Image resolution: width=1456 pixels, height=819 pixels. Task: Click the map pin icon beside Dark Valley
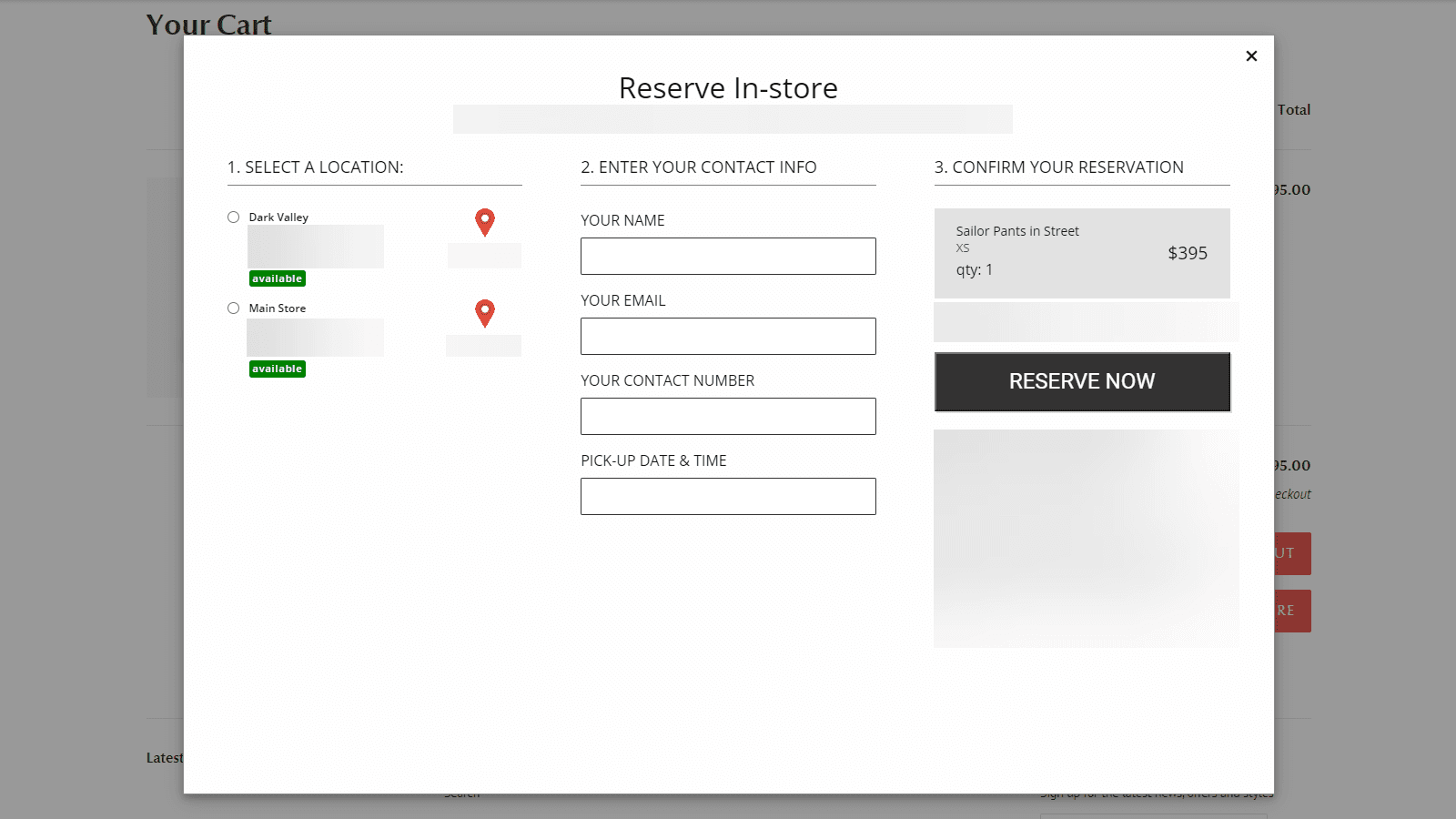484,221
